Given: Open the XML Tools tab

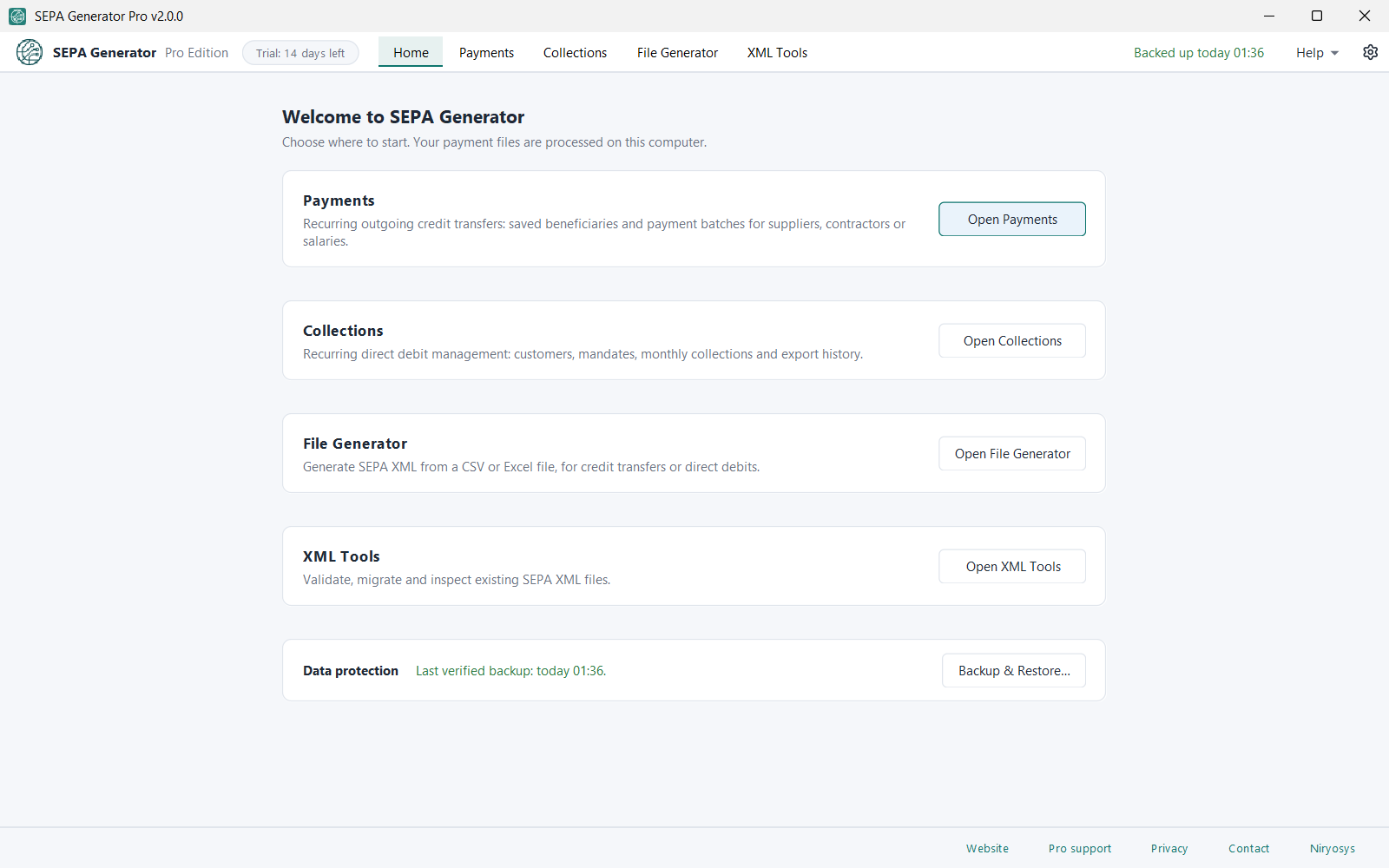Looking at the screenshot, I should pos(777,52).
